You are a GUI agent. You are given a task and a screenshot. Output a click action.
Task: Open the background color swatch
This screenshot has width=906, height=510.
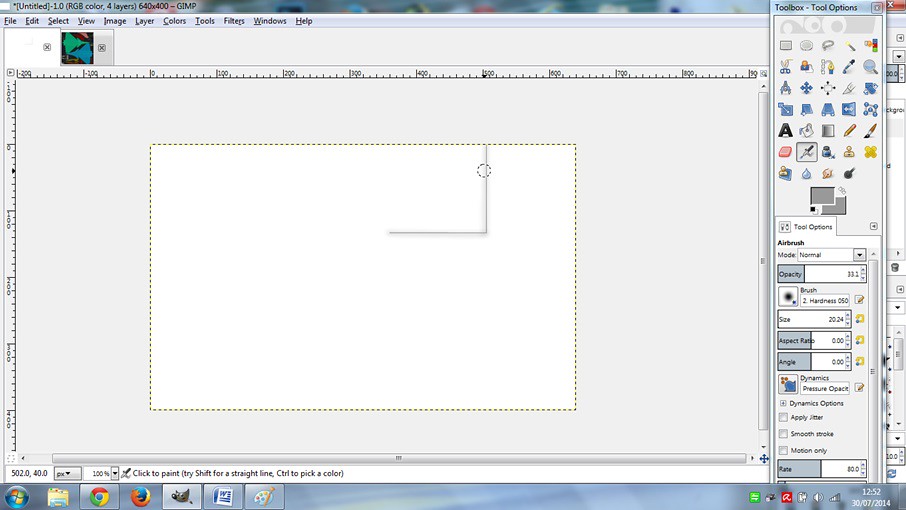[839, 207]
